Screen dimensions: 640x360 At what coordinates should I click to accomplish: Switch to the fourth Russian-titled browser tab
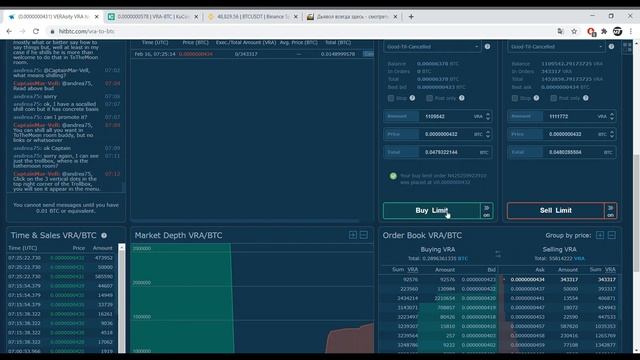coord(352,17)
